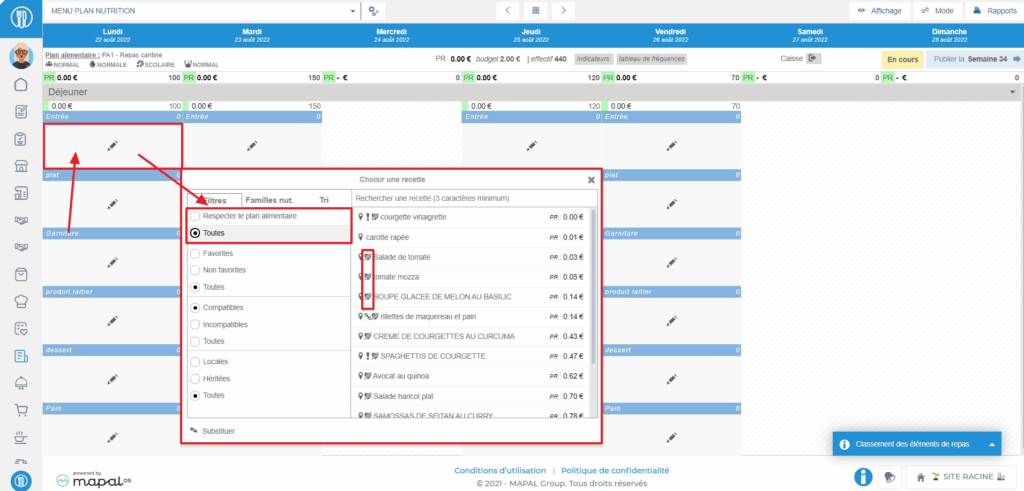Screen dimensions: 1024x491
Task: Click the shopping cart sidebar icon
Action: tap(20, 410)
